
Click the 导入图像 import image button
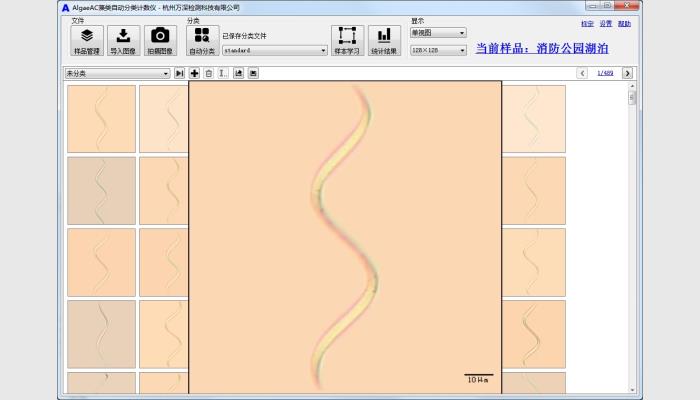pyautogui.click(x=123, y=40)
